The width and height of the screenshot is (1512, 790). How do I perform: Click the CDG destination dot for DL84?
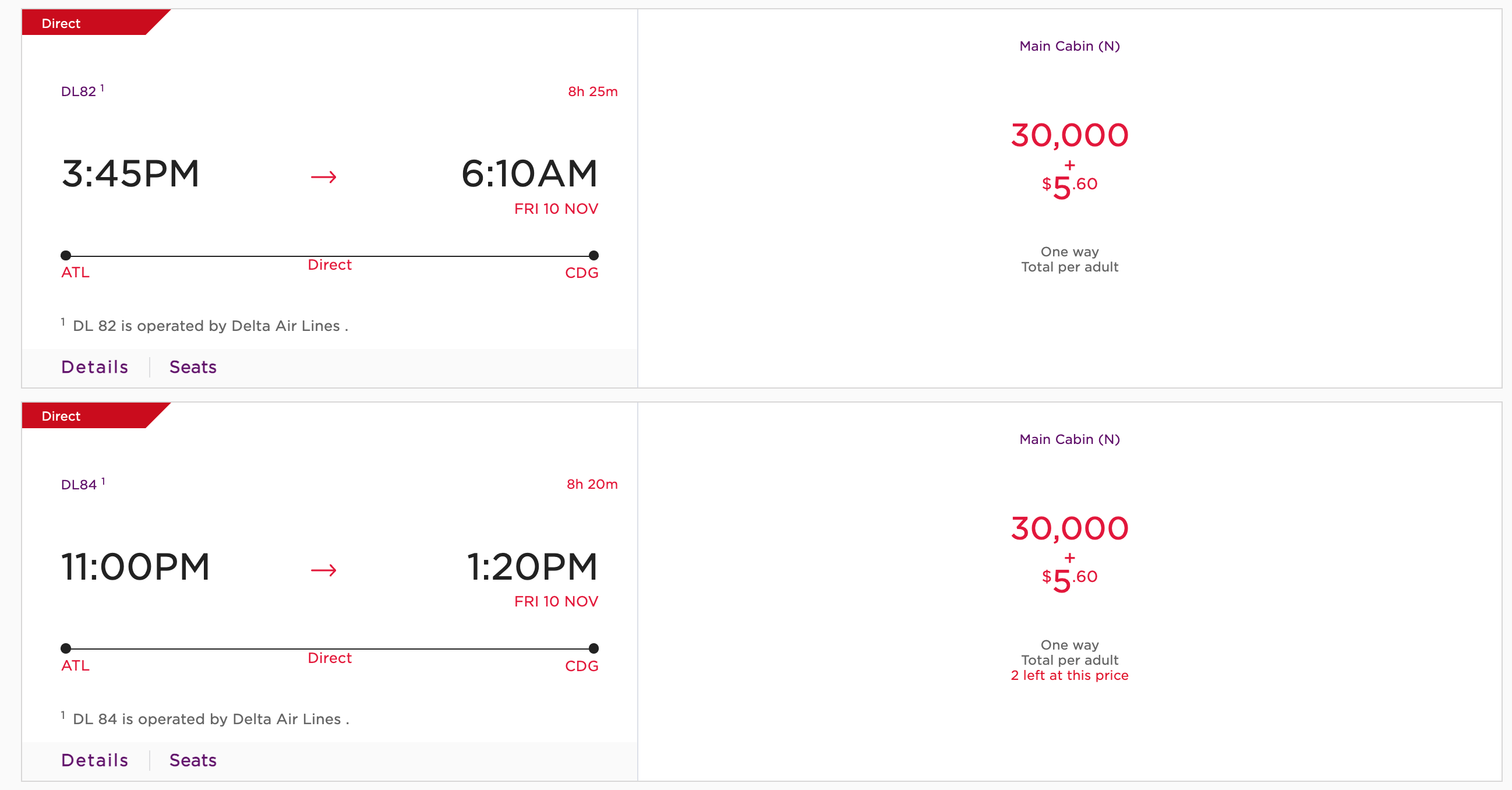594,648
